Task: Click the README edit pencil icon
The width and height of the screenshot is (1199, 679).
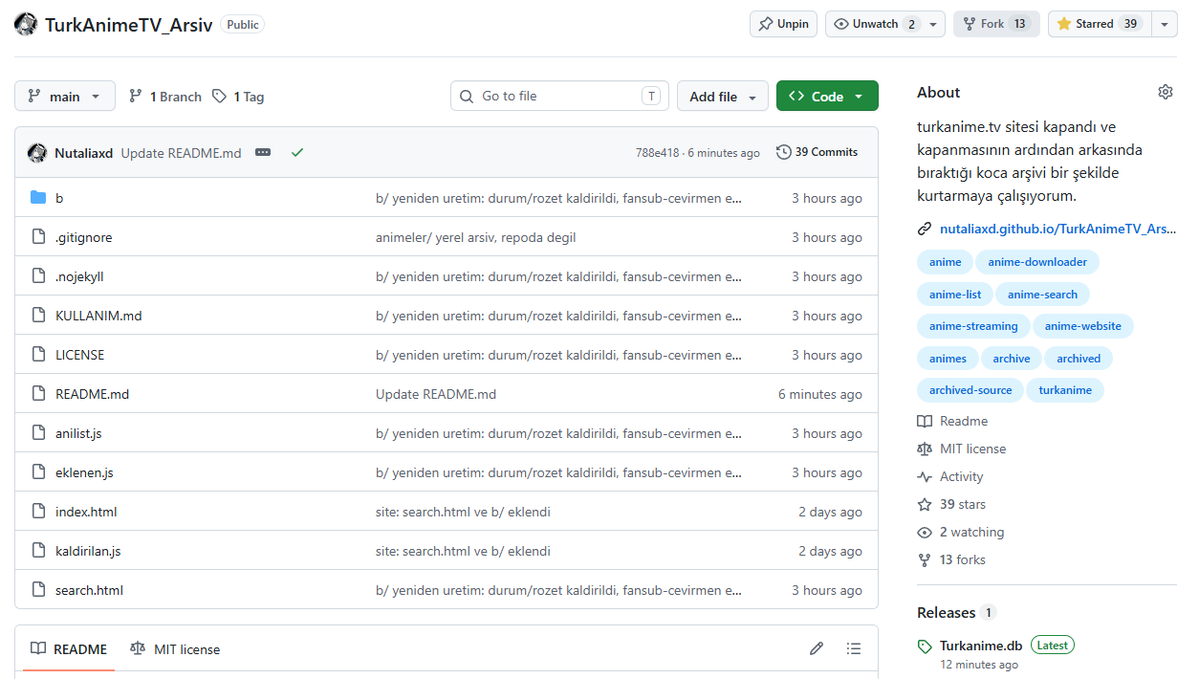Action: point(817,648)
